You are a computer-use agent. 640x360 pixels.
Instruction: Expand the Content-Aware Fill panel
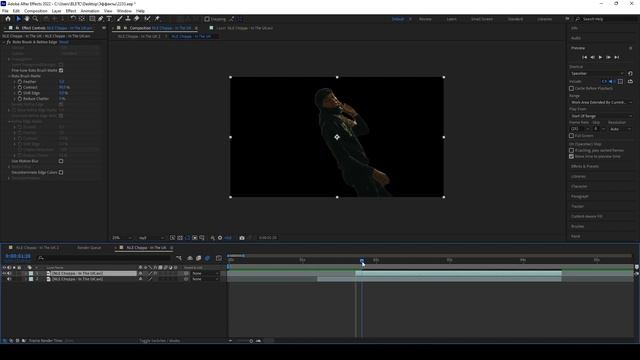click(x=587, y=216)
